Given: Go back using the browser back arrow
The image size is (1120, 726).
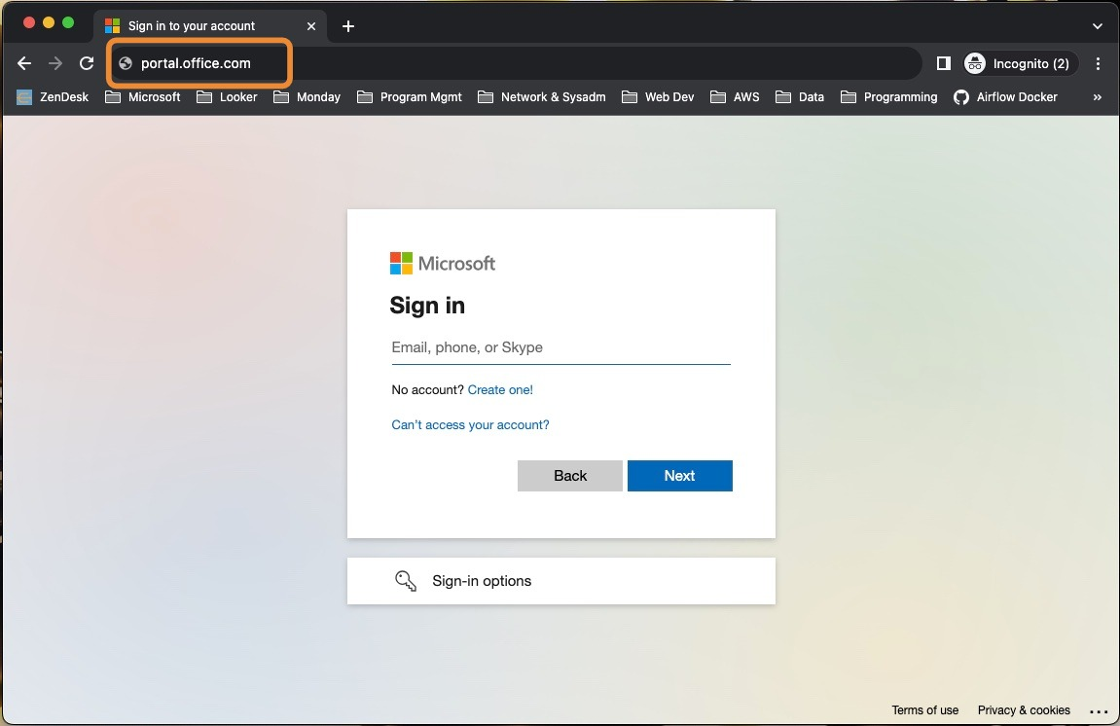Looking at the screenshot, I should point(24,64).
